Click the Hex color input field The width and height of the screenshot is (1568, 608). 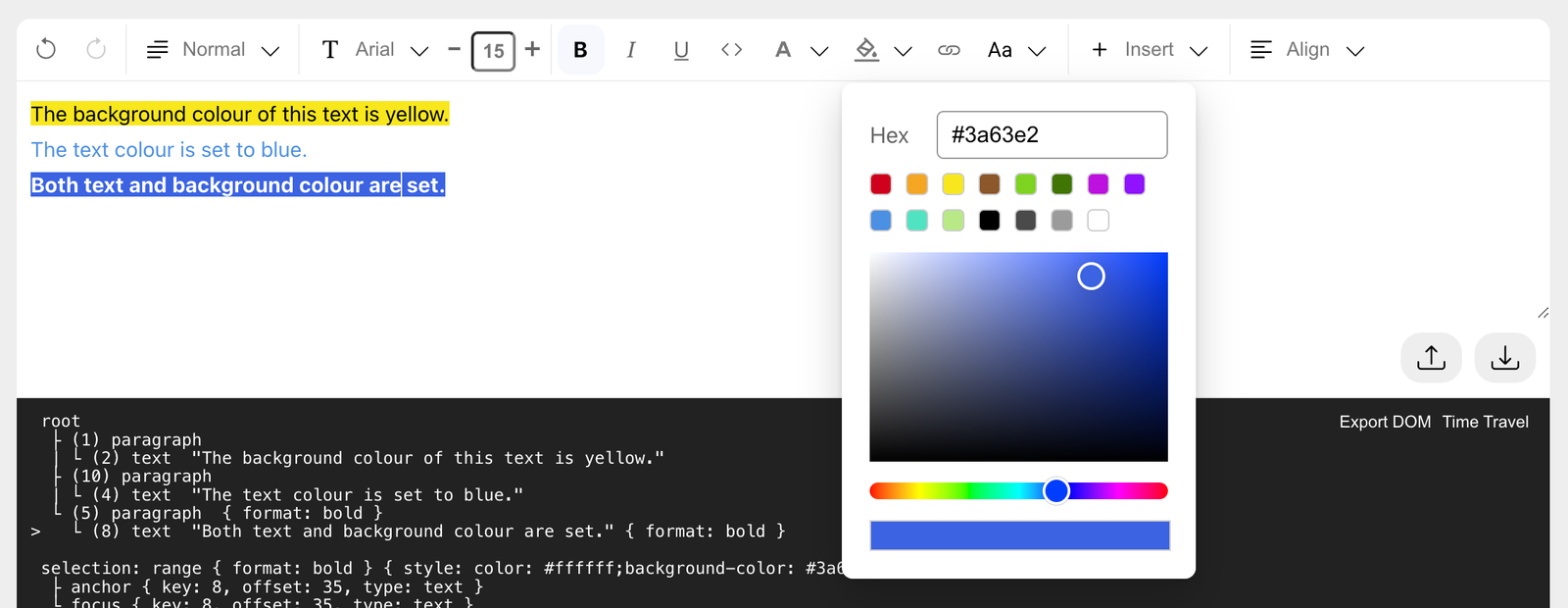pyautogui.click(x=1052, y=134)
